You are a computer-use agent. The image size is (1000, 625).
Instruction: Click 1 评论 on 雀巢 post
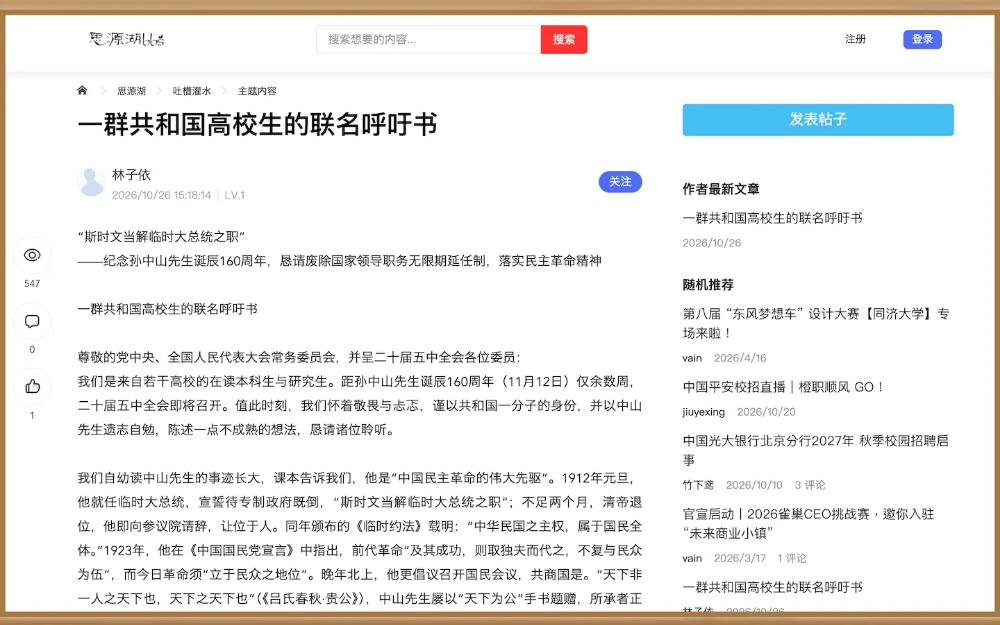pos(792,559)
